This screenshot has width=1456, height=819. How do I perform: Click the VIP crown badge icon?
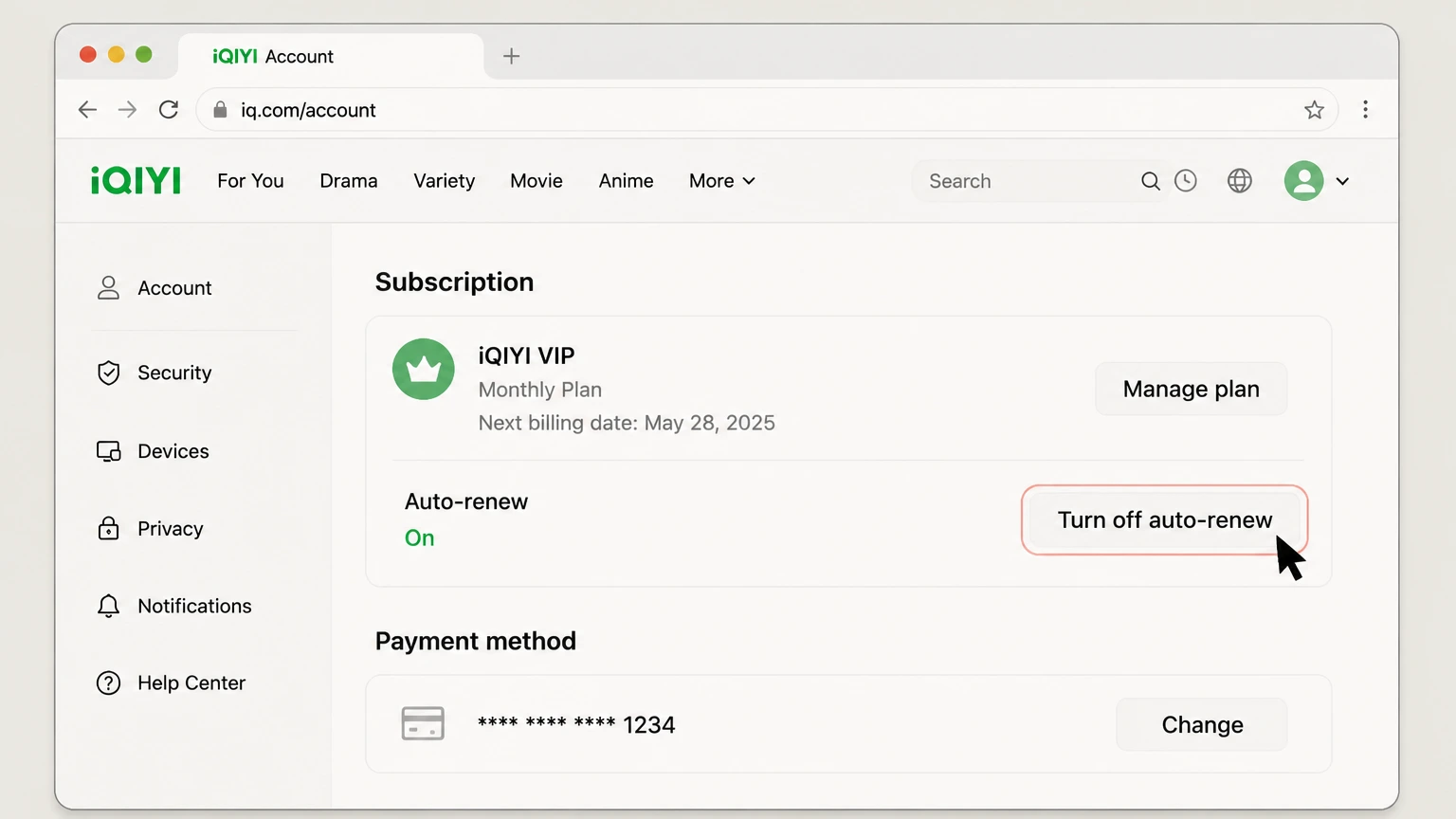pyautogui.click(x=424, y=369)
